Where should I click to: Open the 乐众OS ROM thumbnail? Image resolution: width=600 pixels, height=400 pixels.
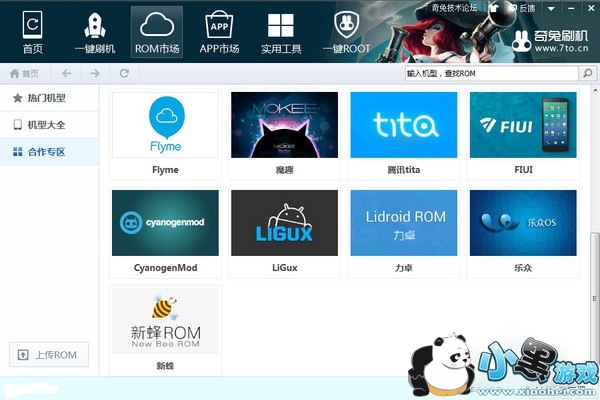click(x=523, y=223)
